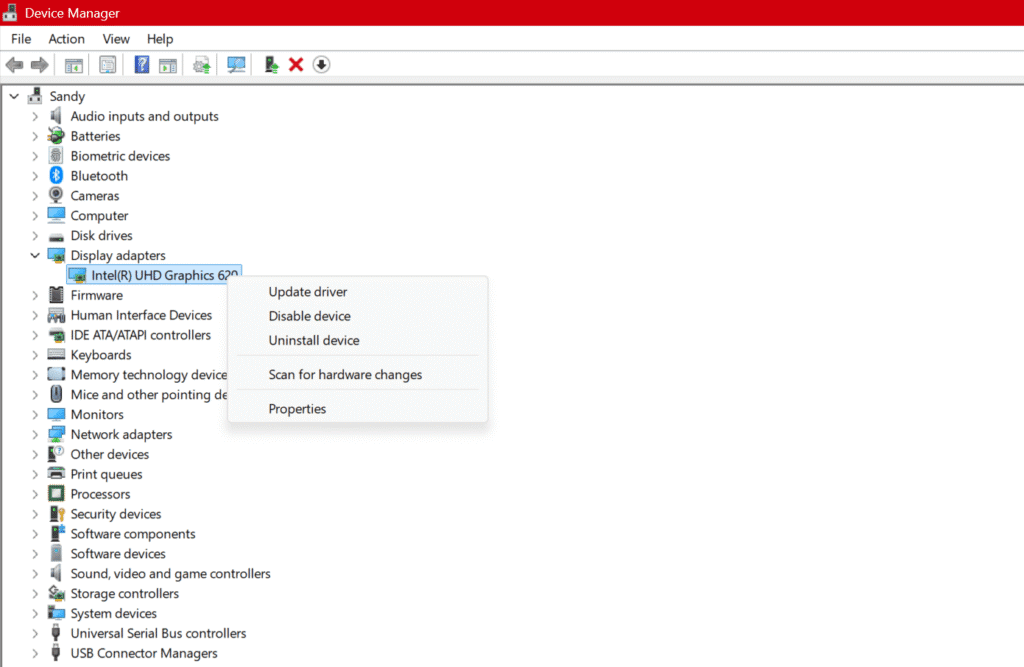Screen dimensions: 1024x667
Task: Click the Show/Hide Console Tree icon
Action: [x=72, y=64]
